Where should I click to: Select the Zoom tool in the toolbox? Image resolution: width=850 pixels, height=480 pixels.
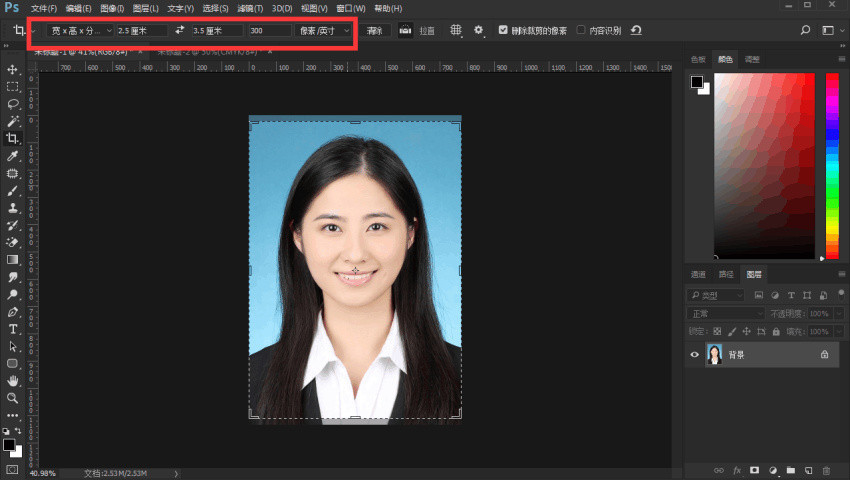[12, 398]
